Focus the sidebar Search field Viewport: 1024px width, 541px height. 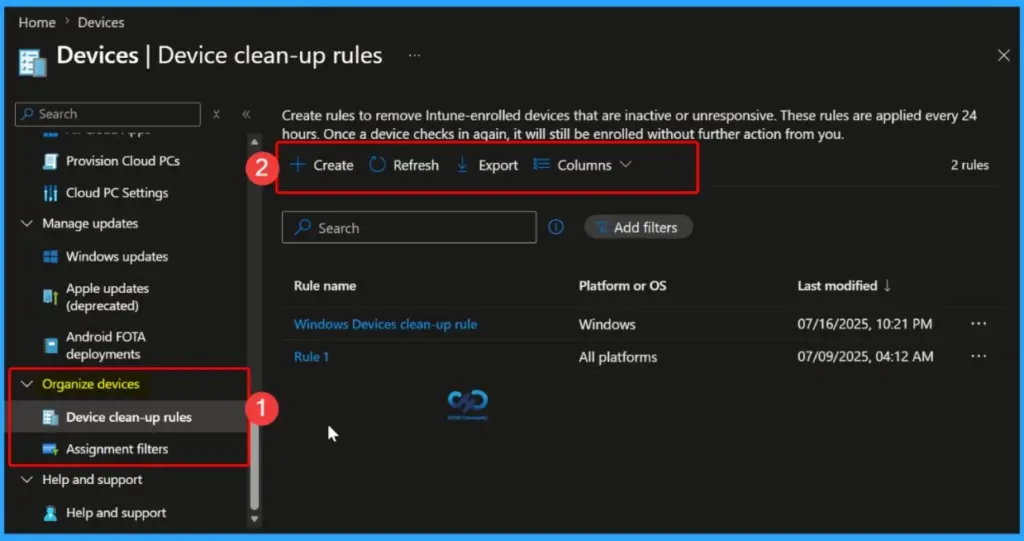(x=108, y=114)
